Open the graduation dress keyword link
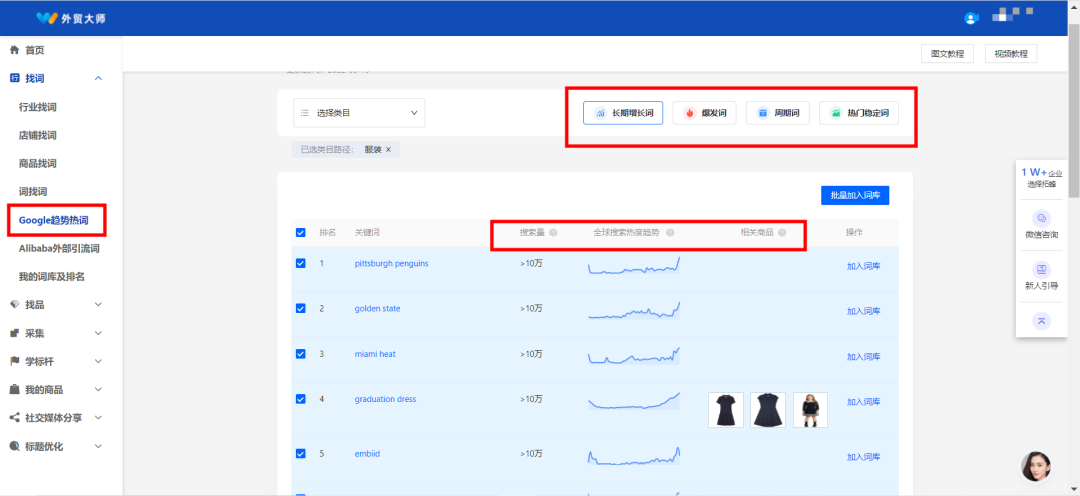 [385, 399]
